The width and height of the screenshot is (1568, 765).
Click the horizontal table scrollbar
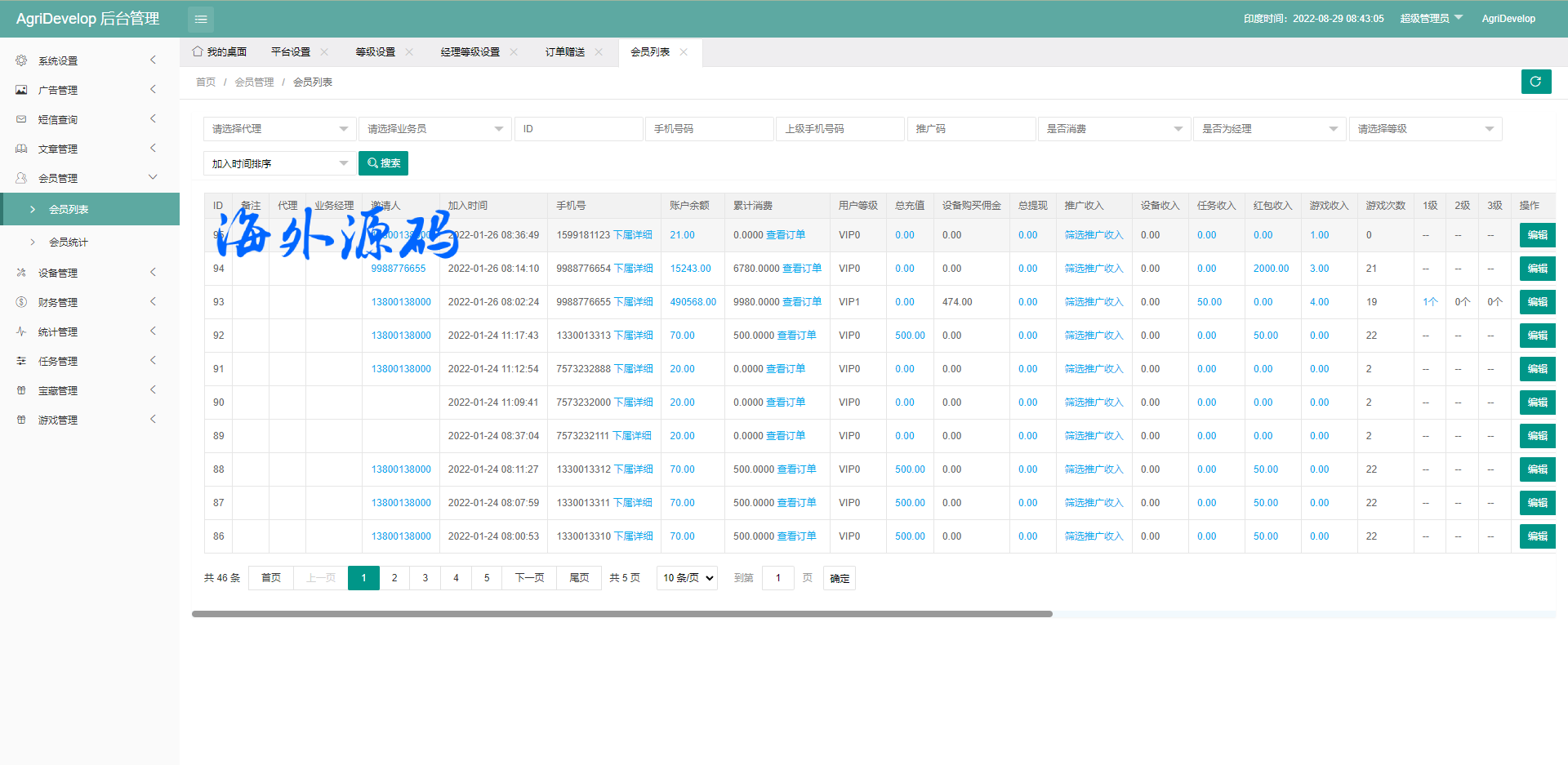[x=621, y=614]
